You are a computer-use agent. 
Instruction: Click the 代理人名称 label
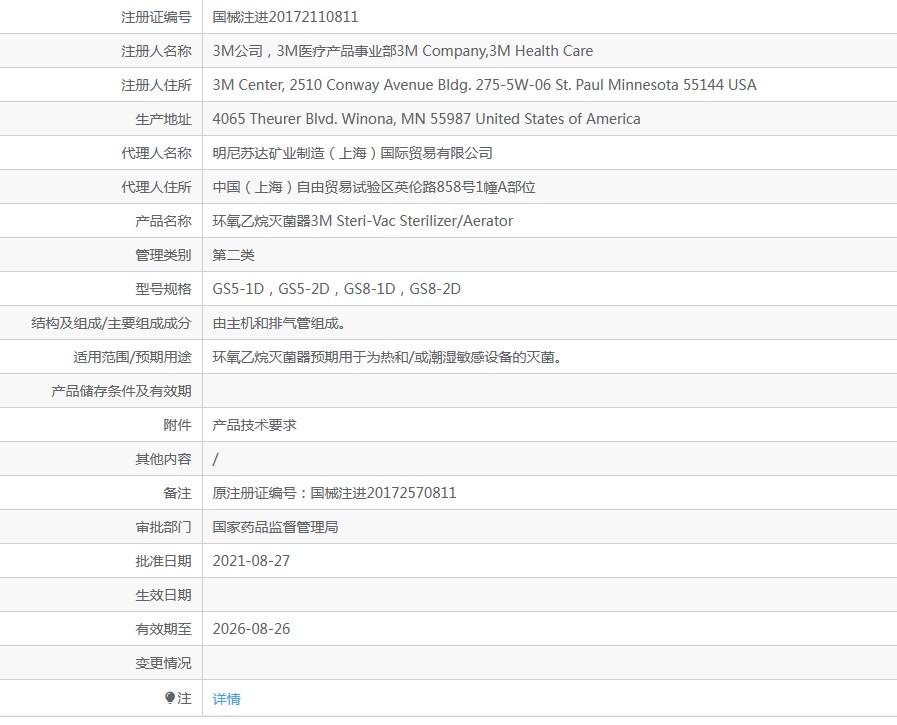tap(156, 153)
